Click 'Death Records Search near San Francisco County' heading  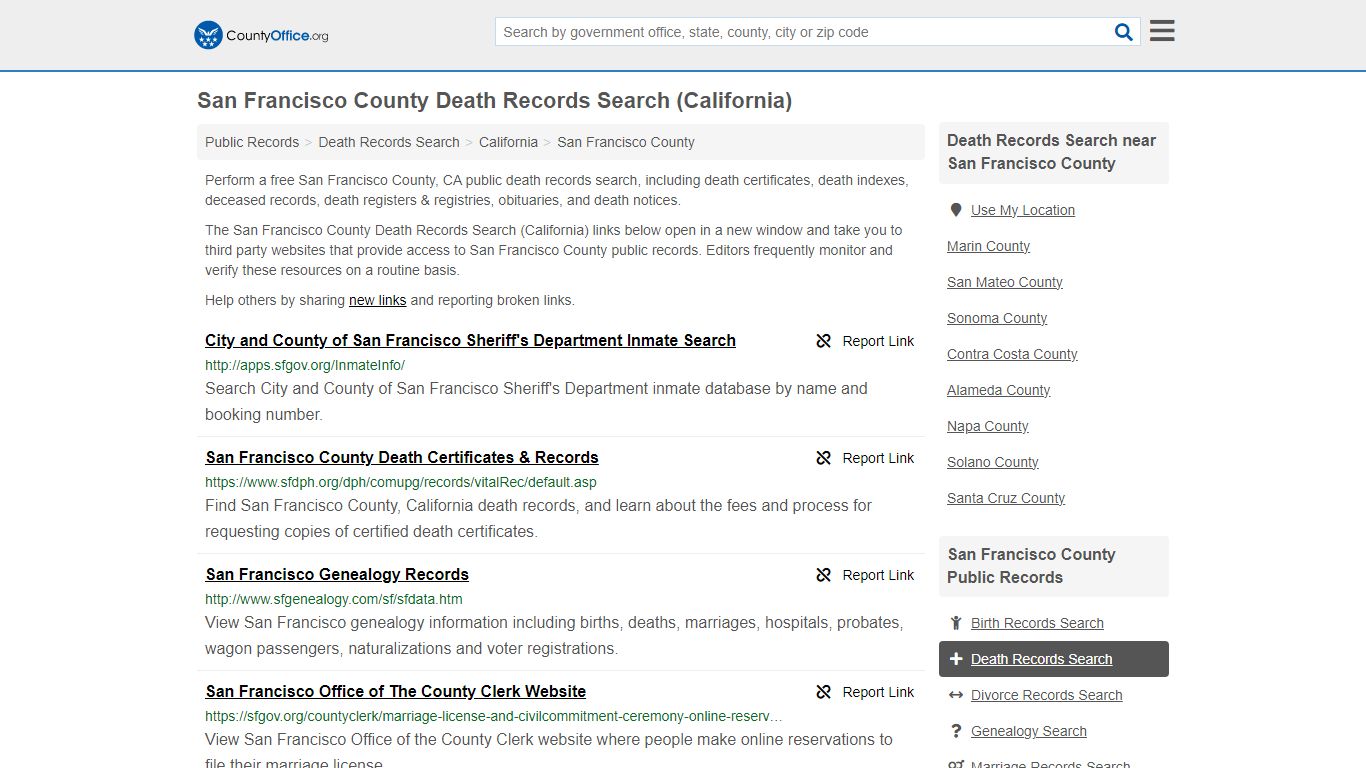tap(1051, 152)
